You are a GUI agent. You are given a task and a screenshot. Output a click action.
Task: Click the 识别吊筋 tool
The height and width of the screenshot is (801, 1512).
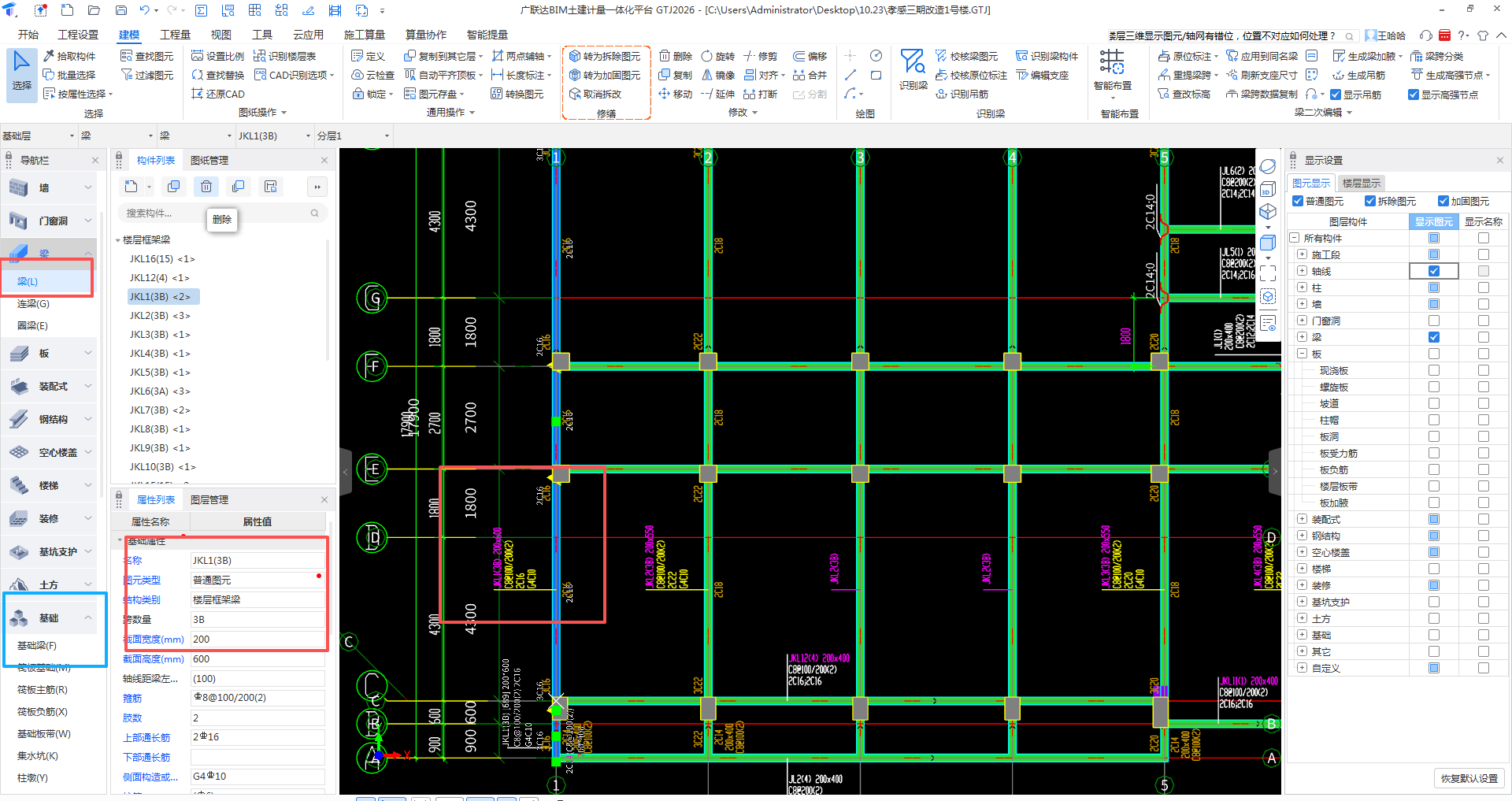[x=962, y=94]
